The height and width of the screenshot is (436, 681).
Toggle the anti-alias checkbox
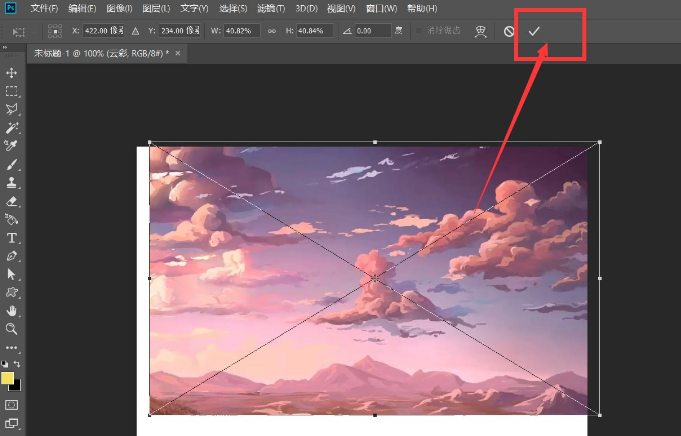[x=419, y=30]
